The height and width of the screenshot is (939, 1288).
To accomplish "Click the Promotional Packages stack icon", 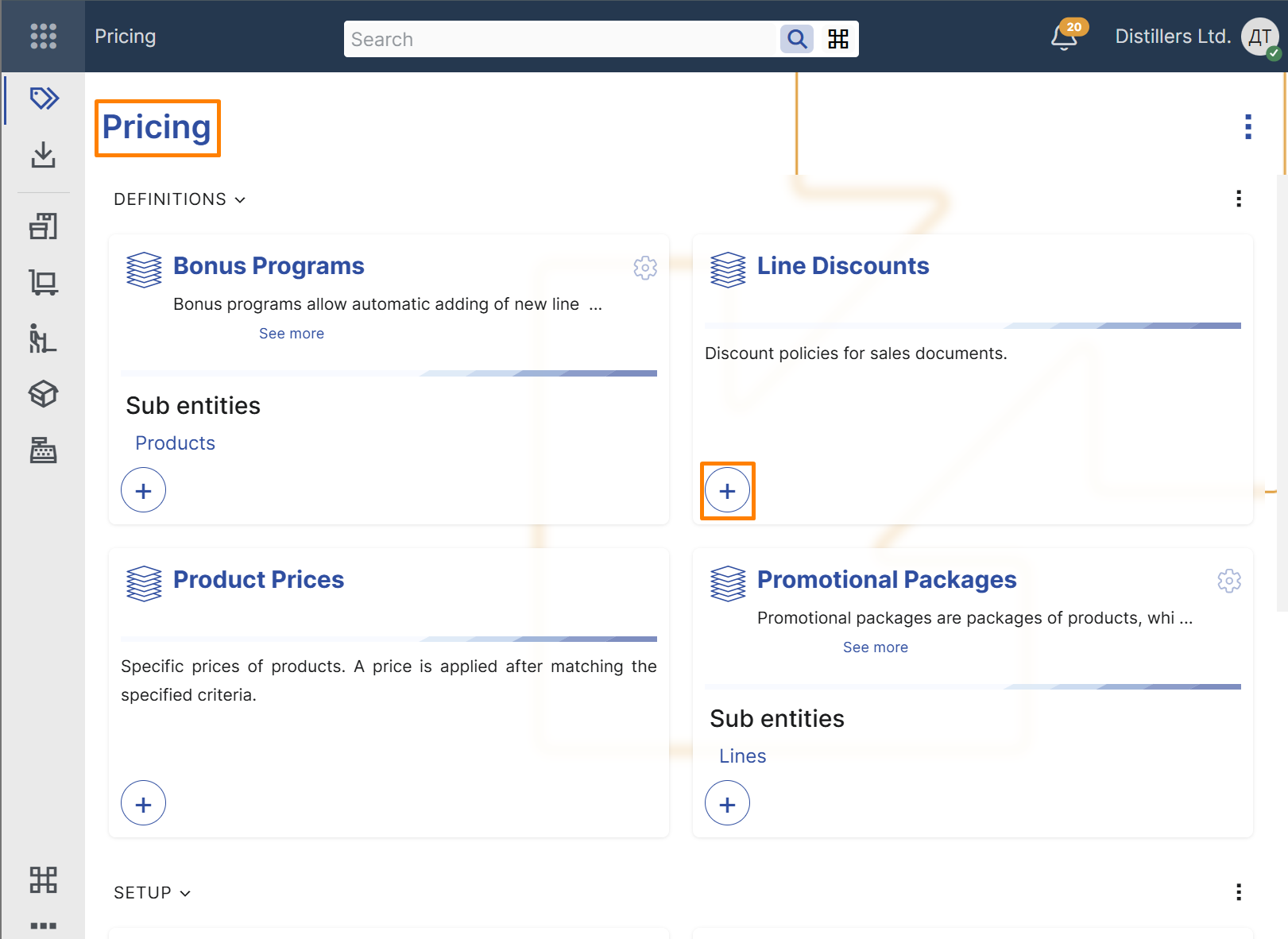I will (x=728, y=584).
